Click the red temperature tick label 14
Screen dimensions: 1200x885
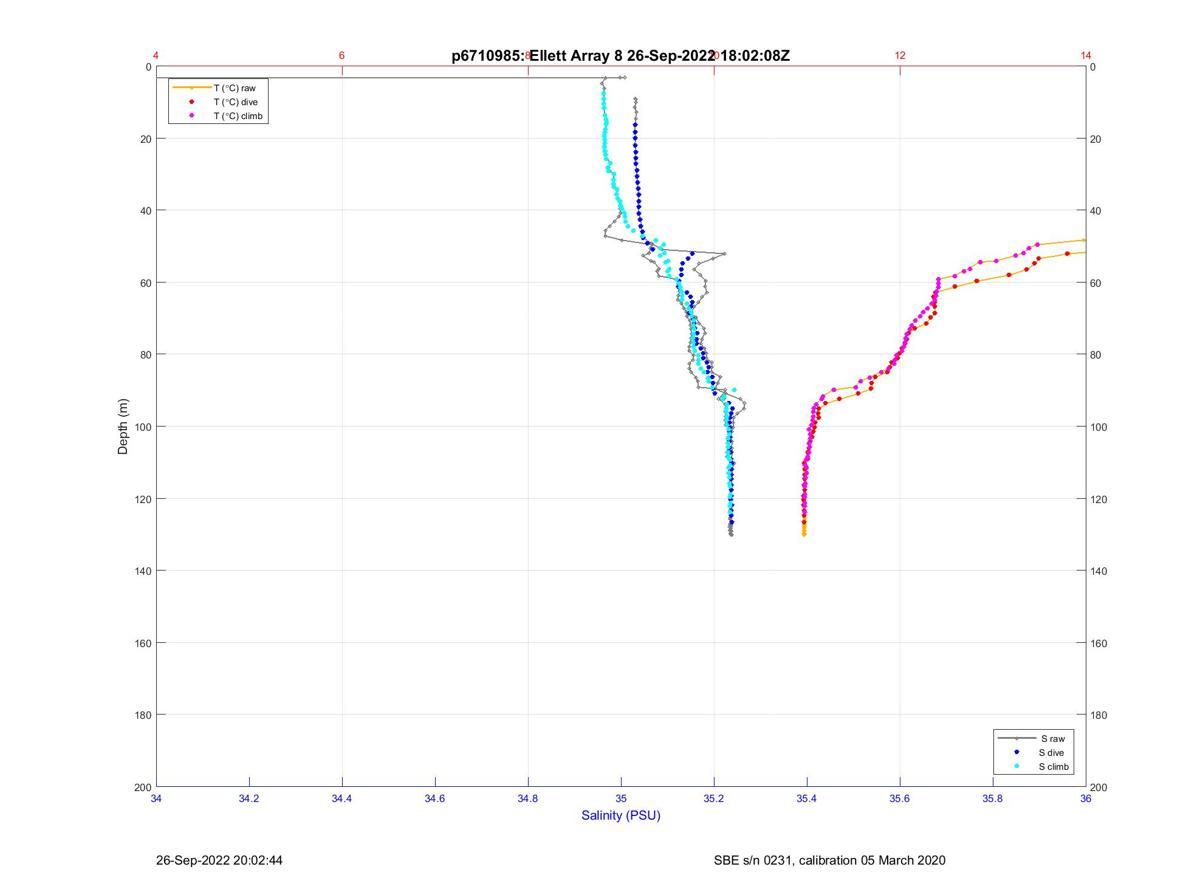[1086, 55]
